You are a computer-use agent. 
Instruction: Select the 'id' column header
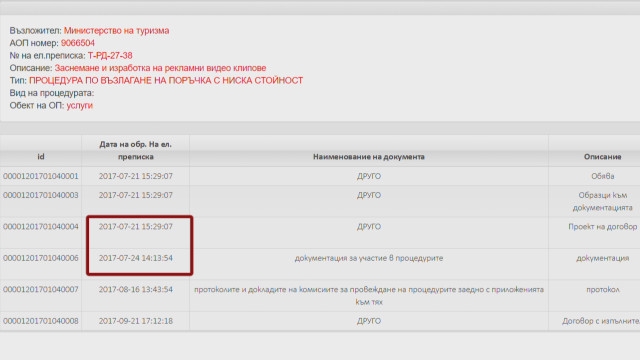point(41,157)
